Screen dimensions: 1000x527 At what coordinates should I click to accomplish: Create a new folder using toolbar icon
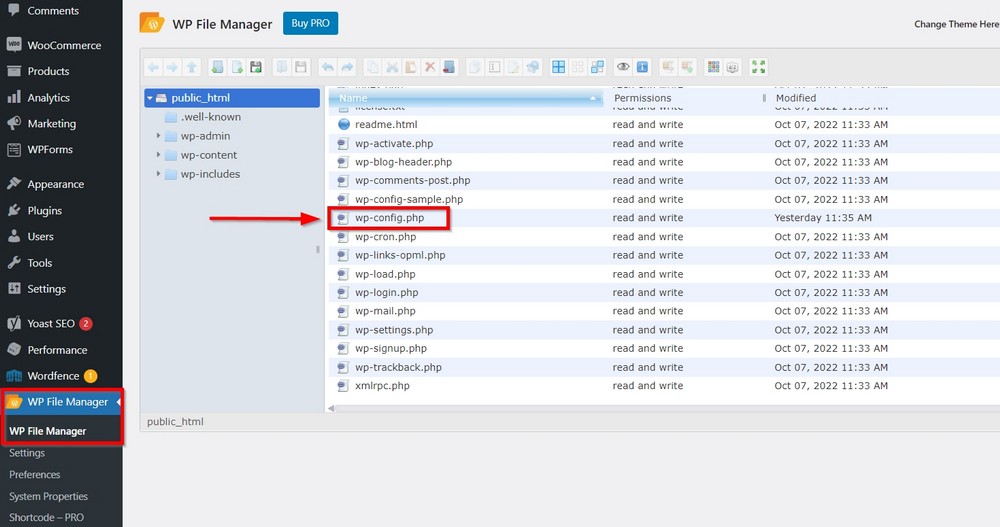coord(217,67)
